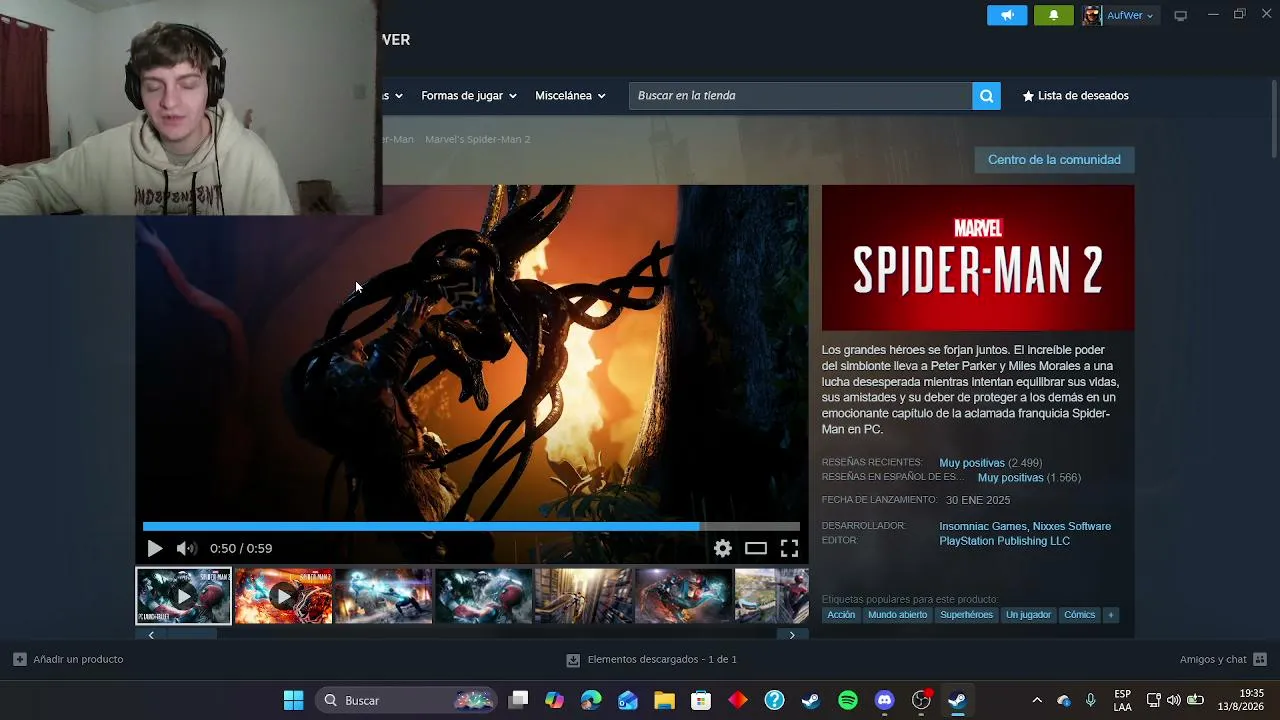The height and width of the screenshot is (720, 1280).
Task: Open Elementos descargados downloads status
Action: tap(651, 660)
